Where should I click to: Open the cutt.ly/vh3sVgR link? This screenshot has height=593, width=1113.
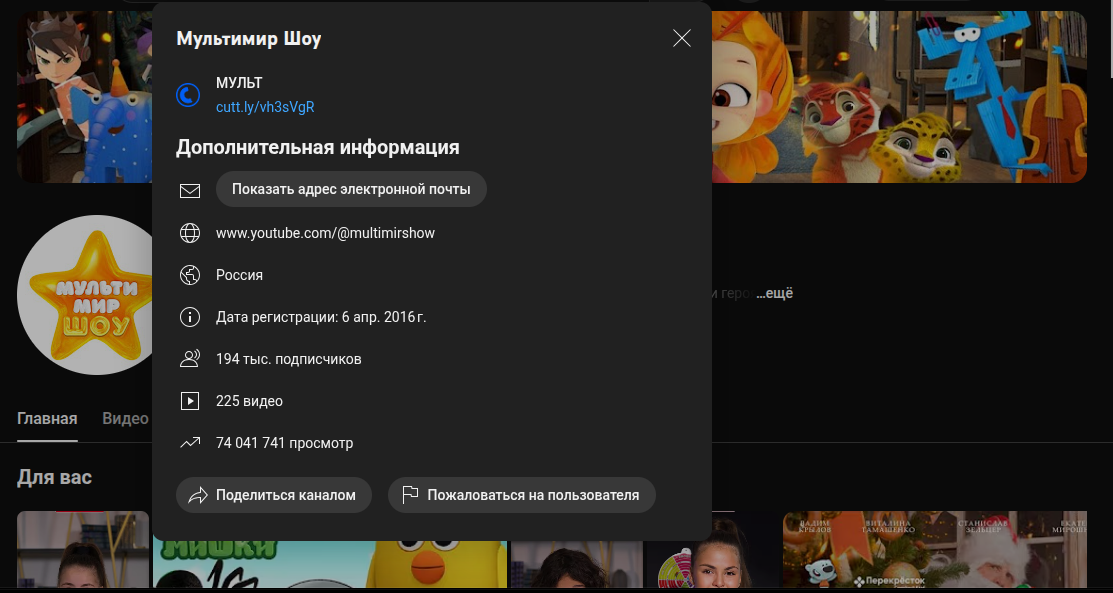tap(265, 107)
